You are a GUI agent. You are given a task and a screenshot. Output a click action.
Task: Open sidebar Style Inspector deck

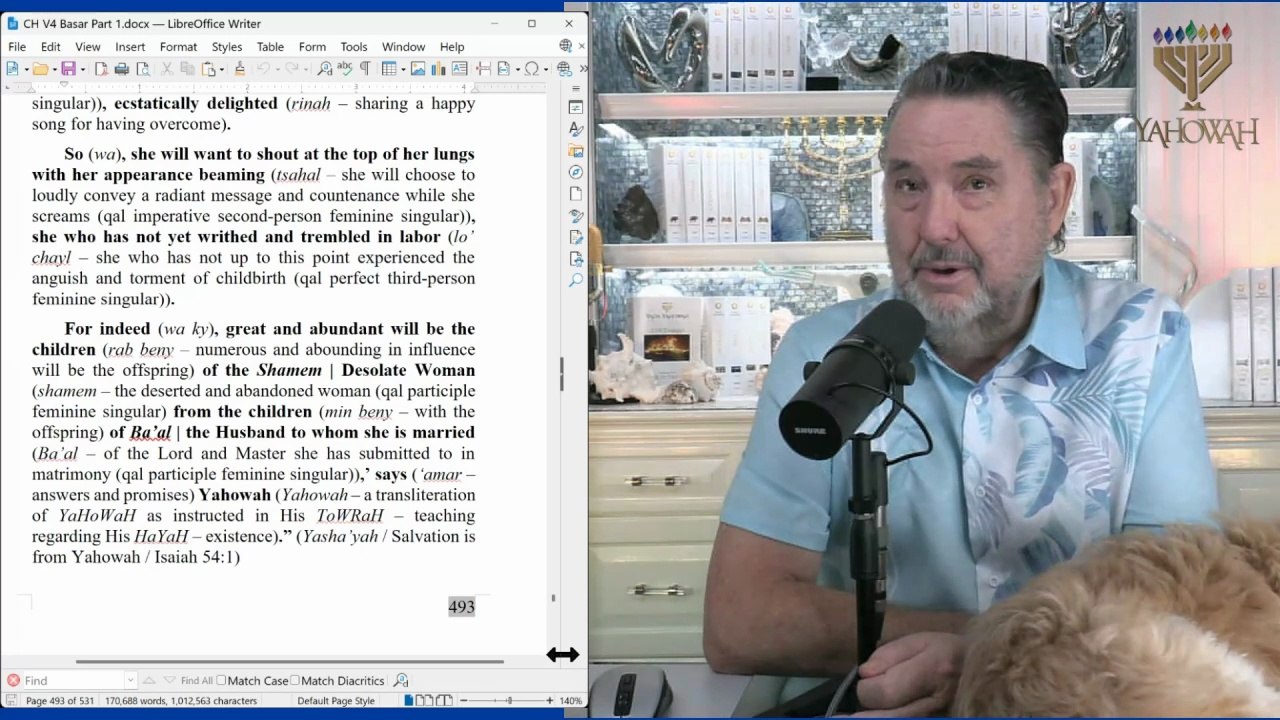[576, 216]
